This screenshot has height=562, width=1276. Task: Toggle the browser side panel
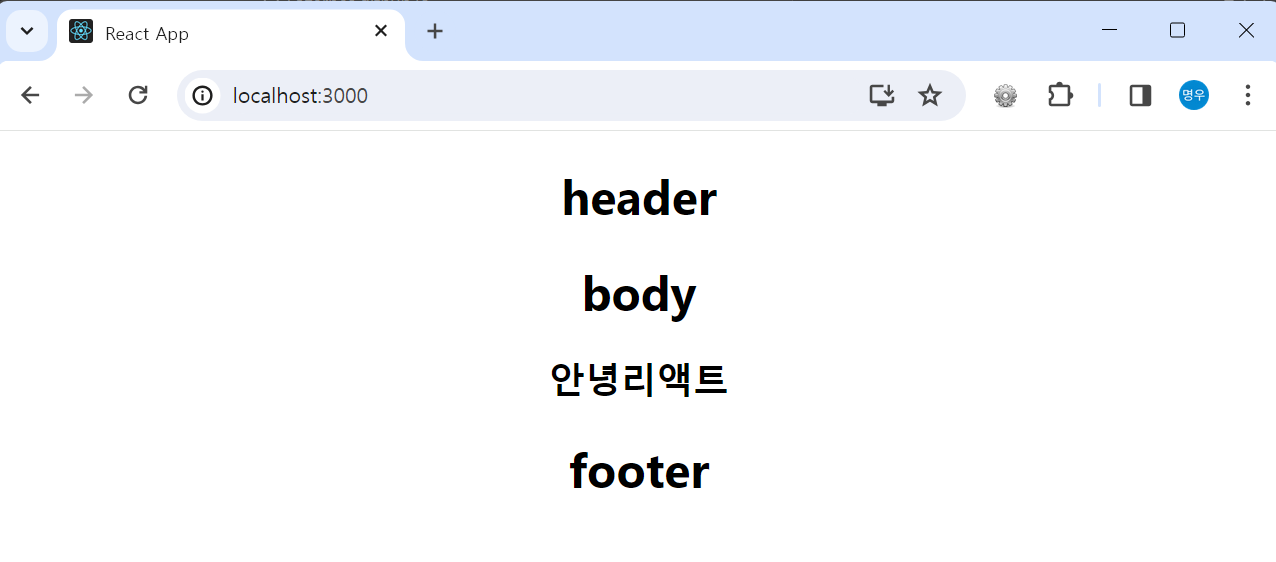(x=1140, y=95)
